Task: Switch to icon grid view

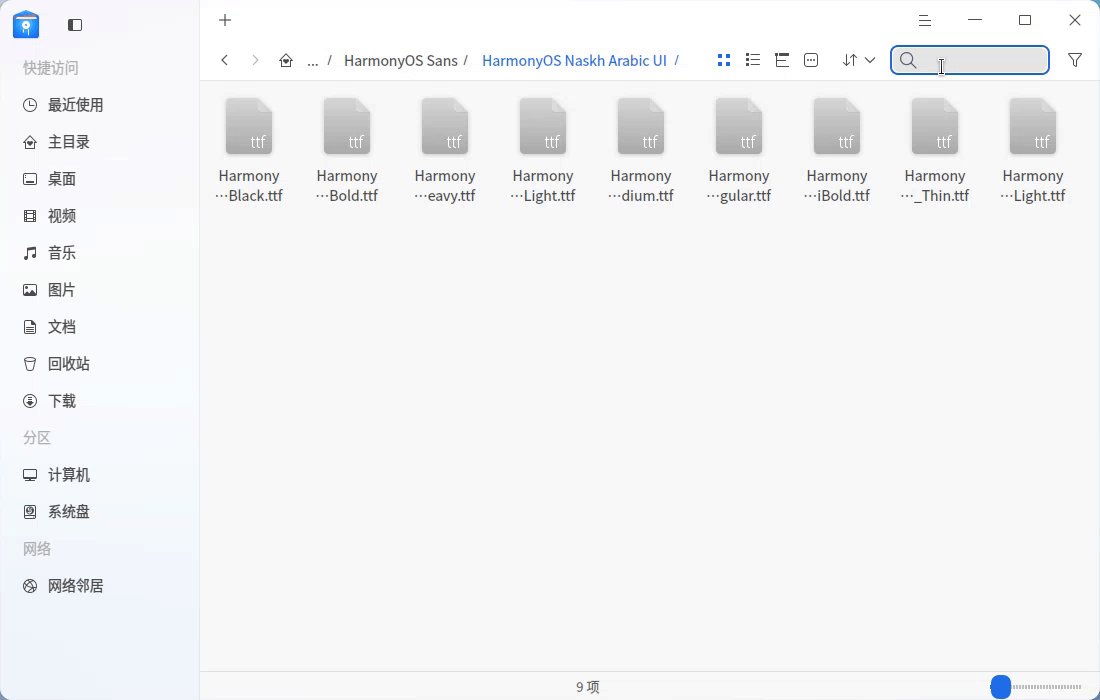Action: pyautogui.click(x=724, y=60)
